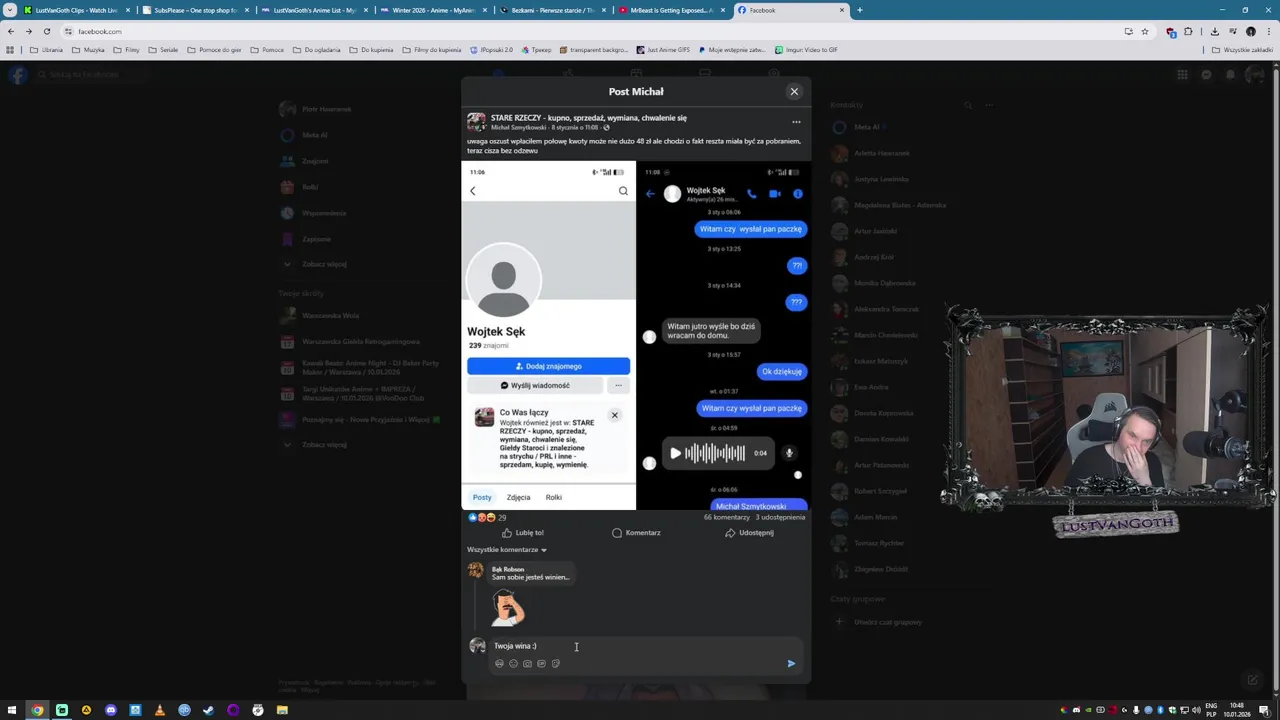1280x720 pixels.
Task: Open Bąk Robson's commenter name
Action: click(x=507, y=569)
